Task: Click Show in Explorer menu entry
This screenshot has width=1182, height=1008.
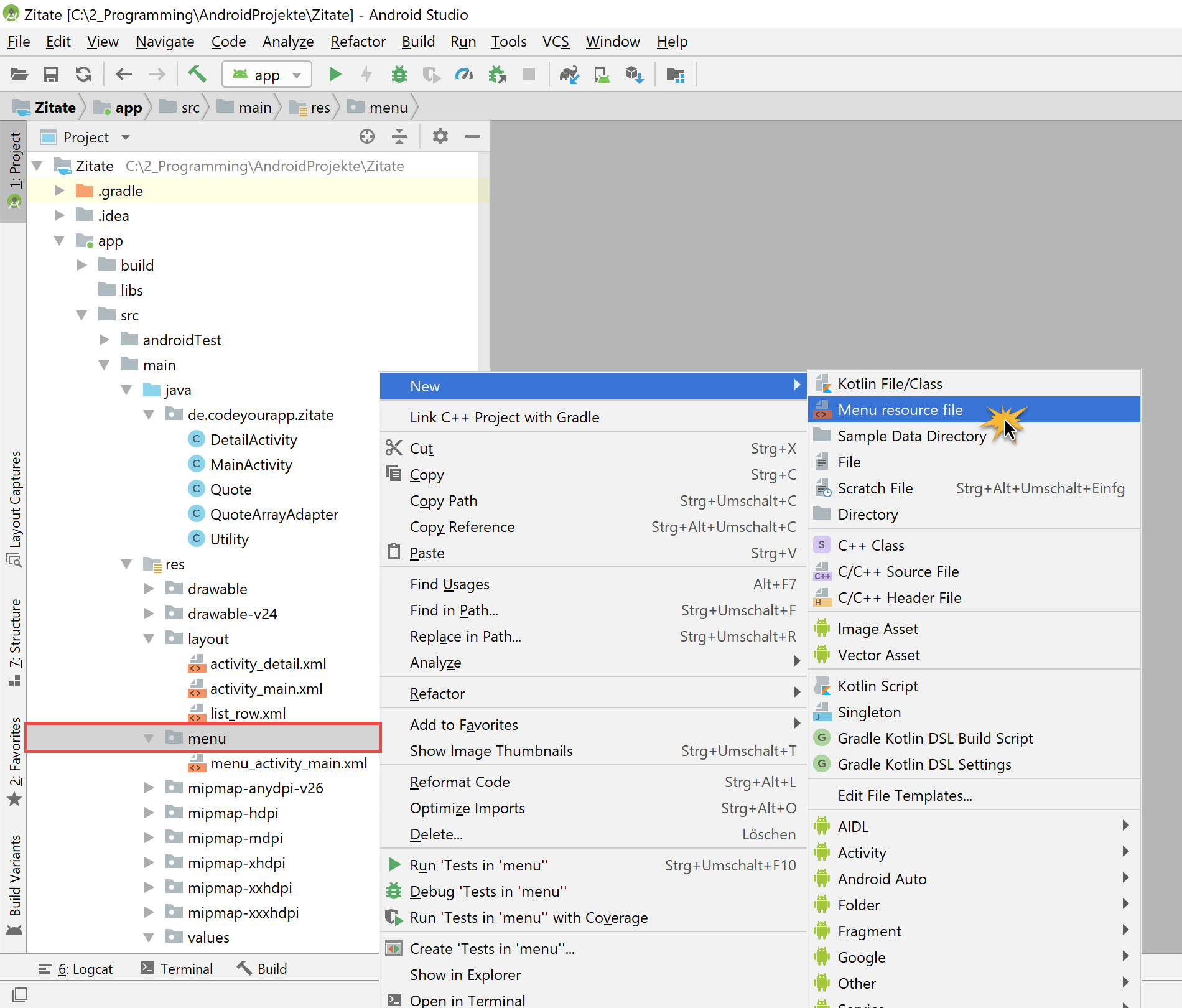Action: click(x=593, y=974)
